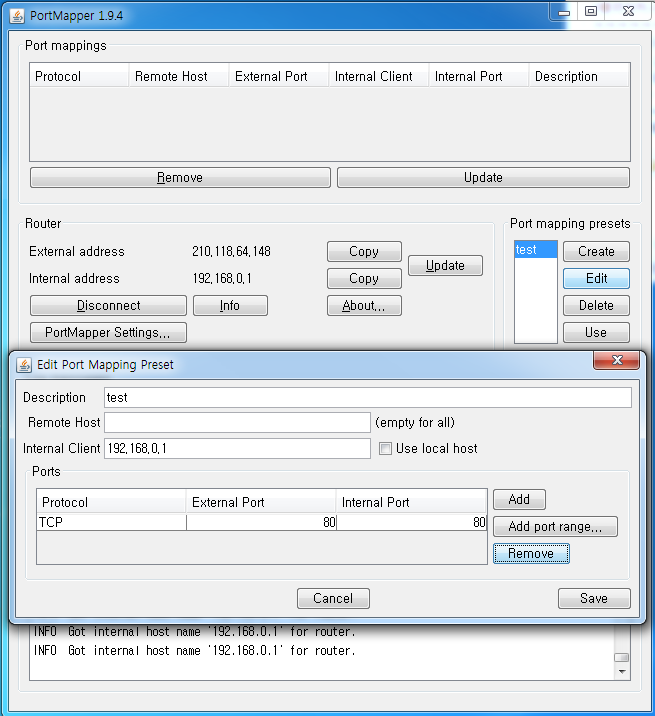Click external address value 210.118.64.148

click(x=231, y=251)
